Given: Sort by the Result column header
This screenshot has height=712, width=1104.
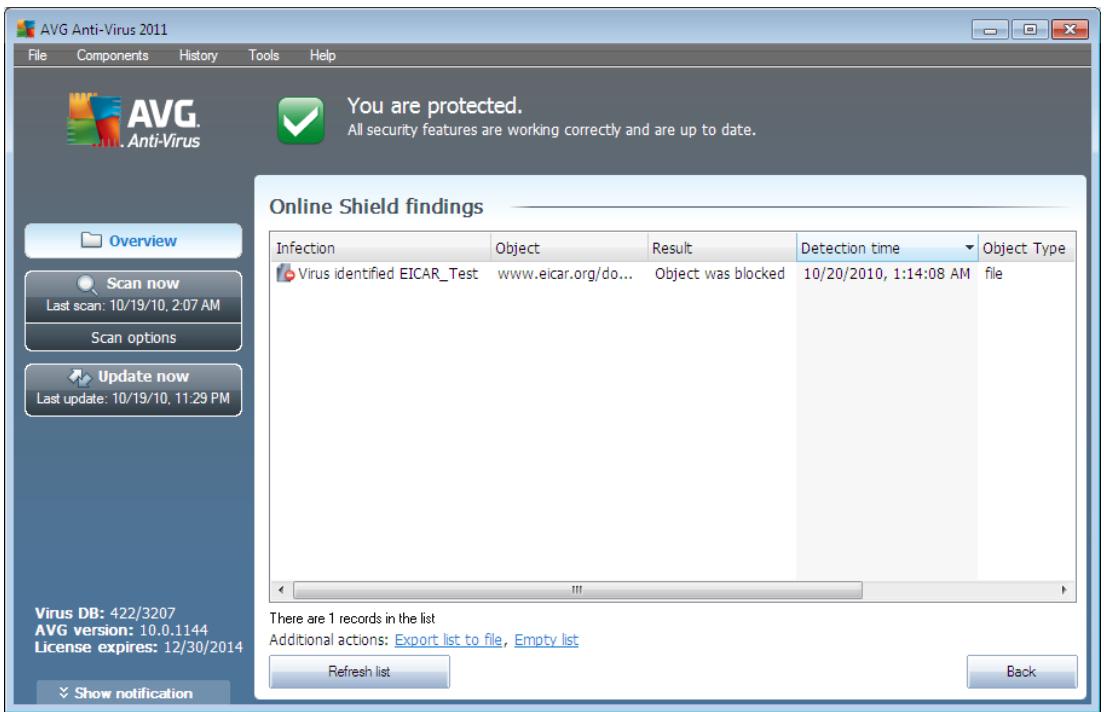Looking at the screenshot, I should tap(722, 248).
